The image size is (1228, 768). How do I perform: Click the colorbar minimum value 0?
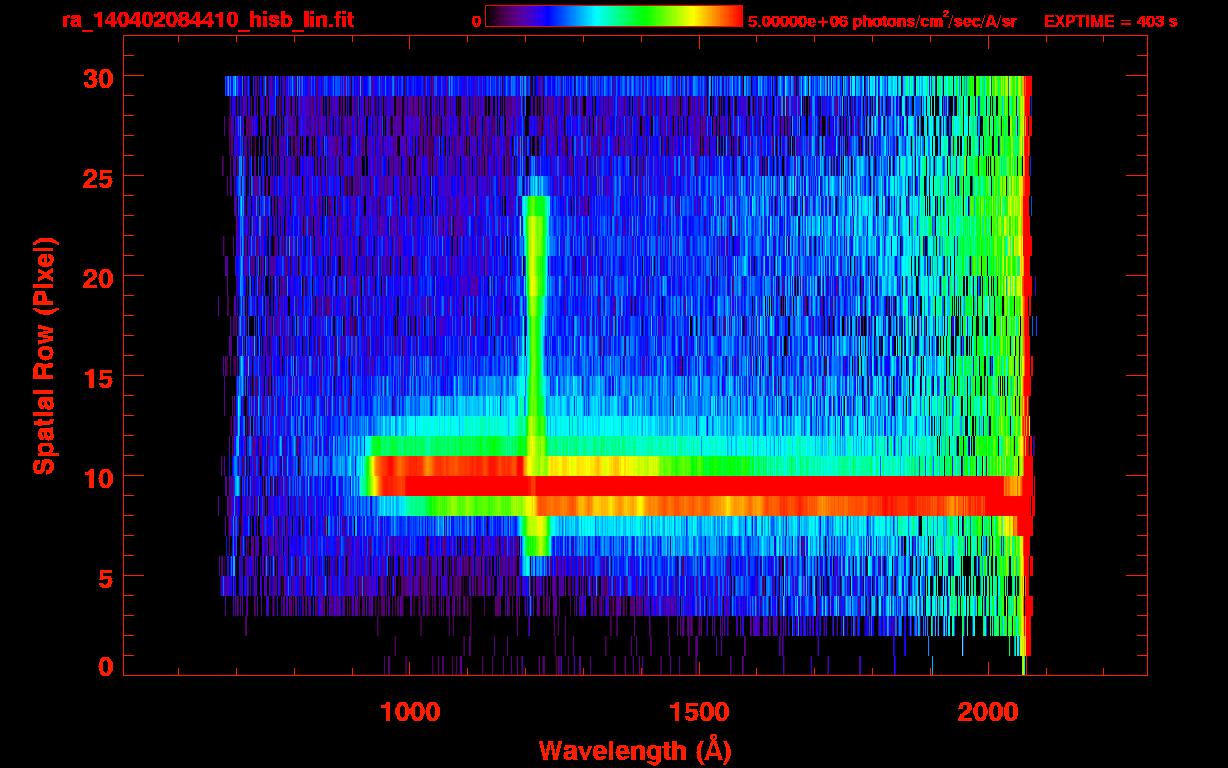click(x=476, y=21)
